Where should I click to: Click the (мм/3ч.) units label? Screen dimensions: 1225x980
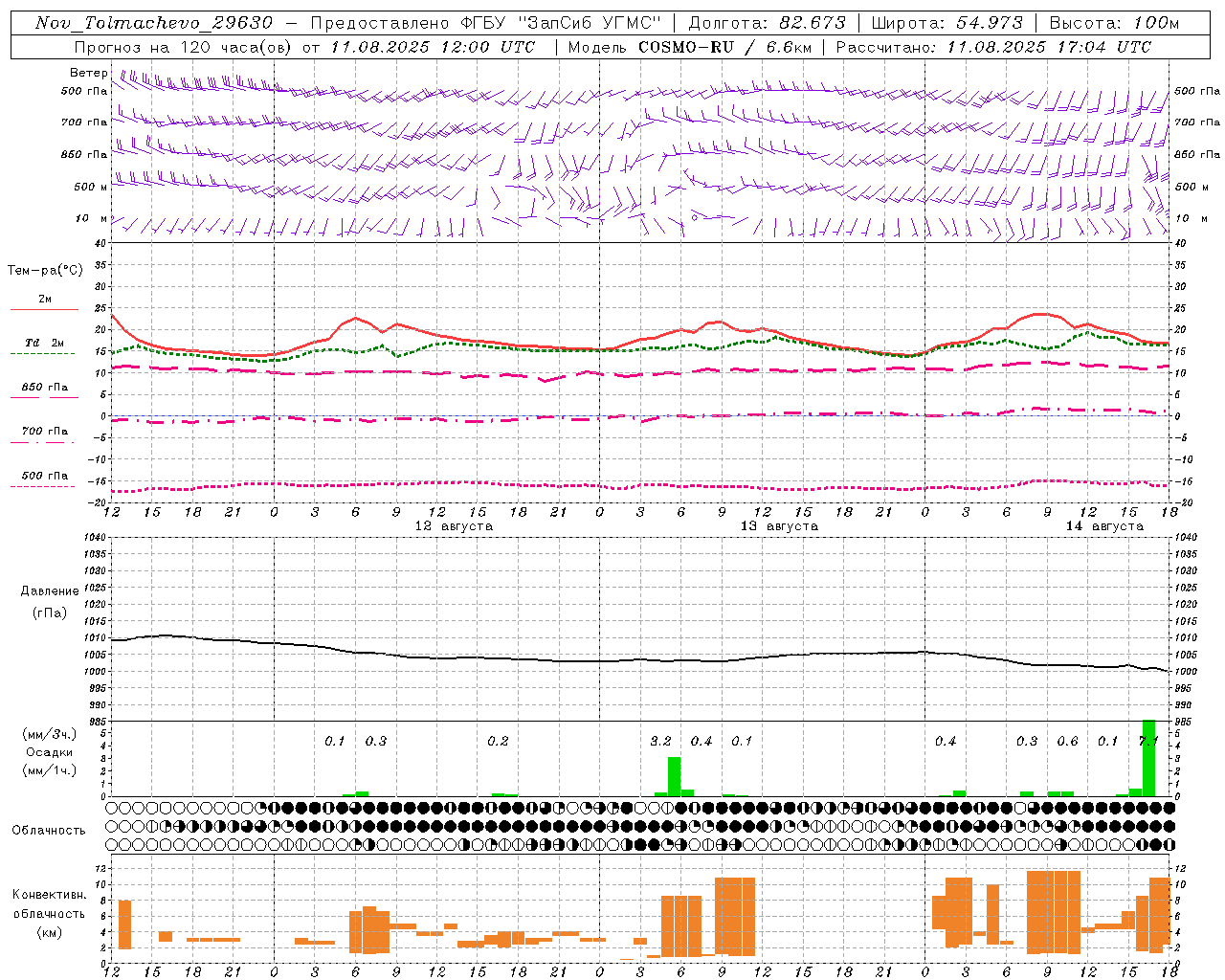click(50, 734)
